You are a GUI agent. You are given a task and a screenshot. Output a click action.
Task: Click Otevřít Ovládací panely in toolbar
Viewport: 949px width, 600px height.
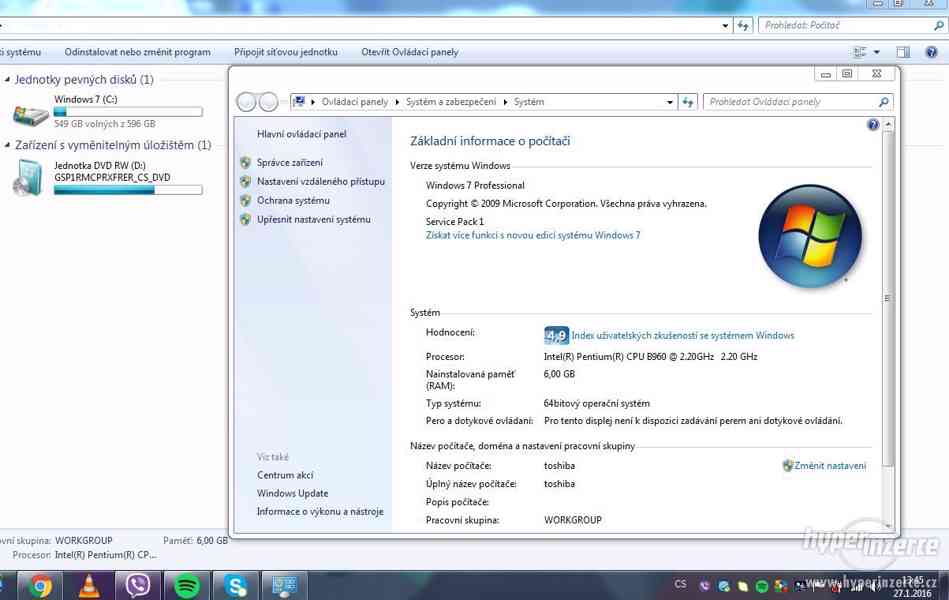(410, 52)
